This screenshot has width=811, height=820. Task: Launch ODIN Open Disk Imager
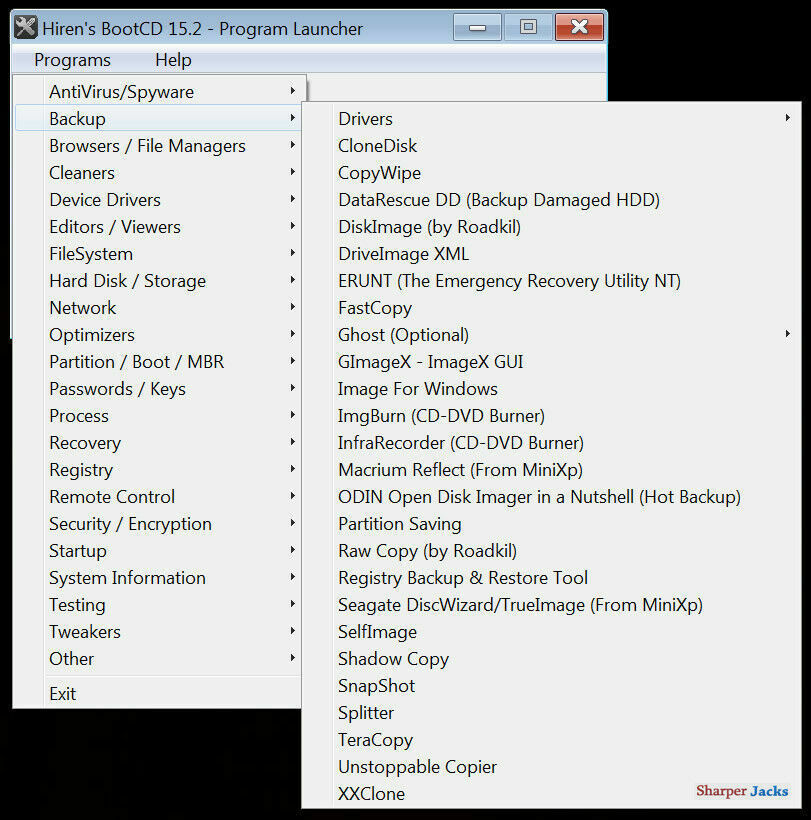click(552, 497)
